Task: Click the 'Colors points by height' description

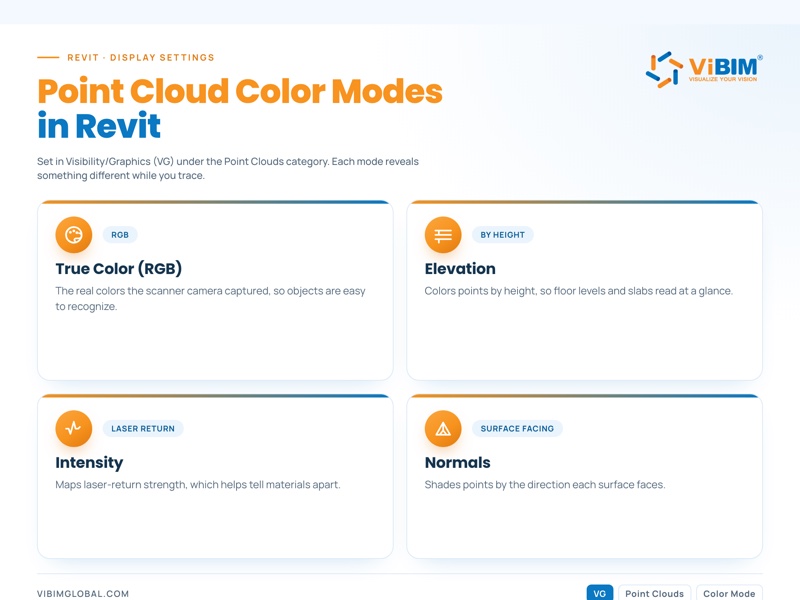Action: point(579,291)
